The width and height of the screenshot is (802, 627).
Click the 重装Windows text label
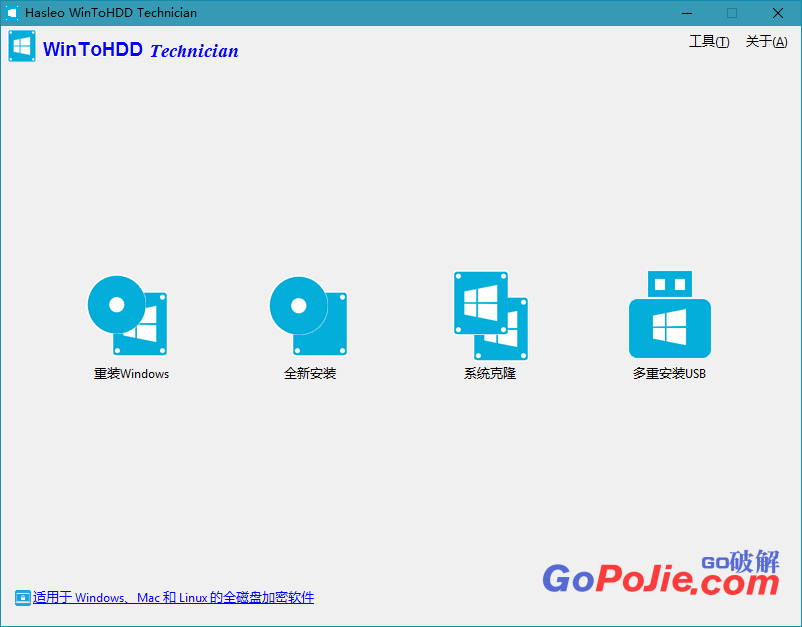point(131,374)
